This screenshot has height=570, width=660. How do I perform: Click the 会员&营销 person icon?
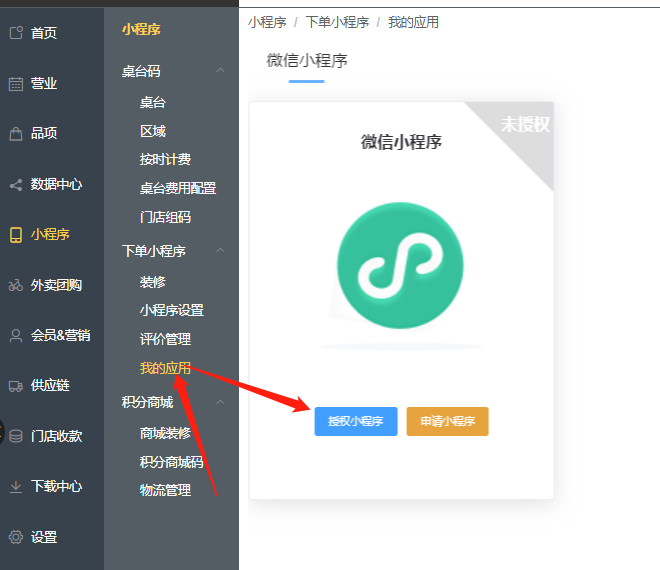[x=16, y=336]
